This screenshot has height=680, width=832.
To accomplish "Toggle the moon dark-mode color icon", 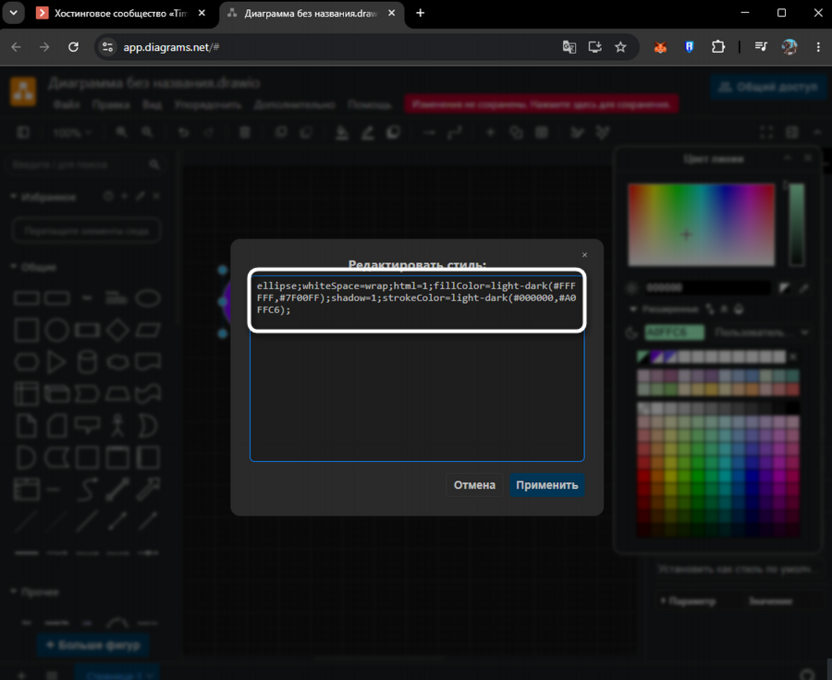I will click(x=631, y=333).
